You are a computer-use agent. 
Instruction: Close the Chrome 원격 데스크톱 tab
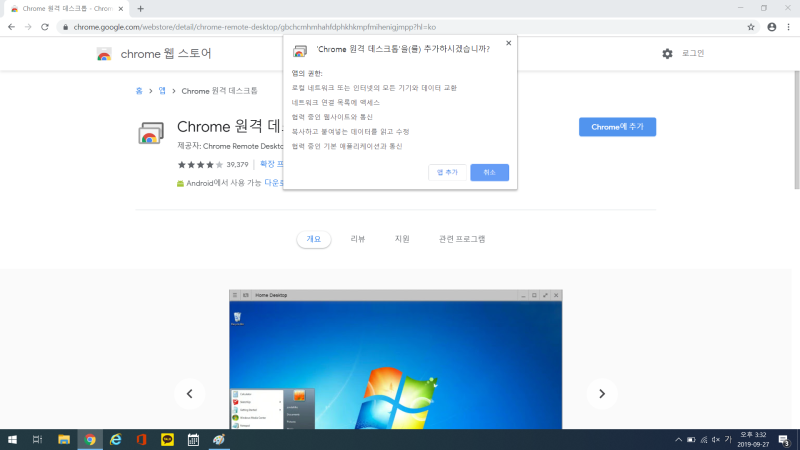[x=121, y=9]
